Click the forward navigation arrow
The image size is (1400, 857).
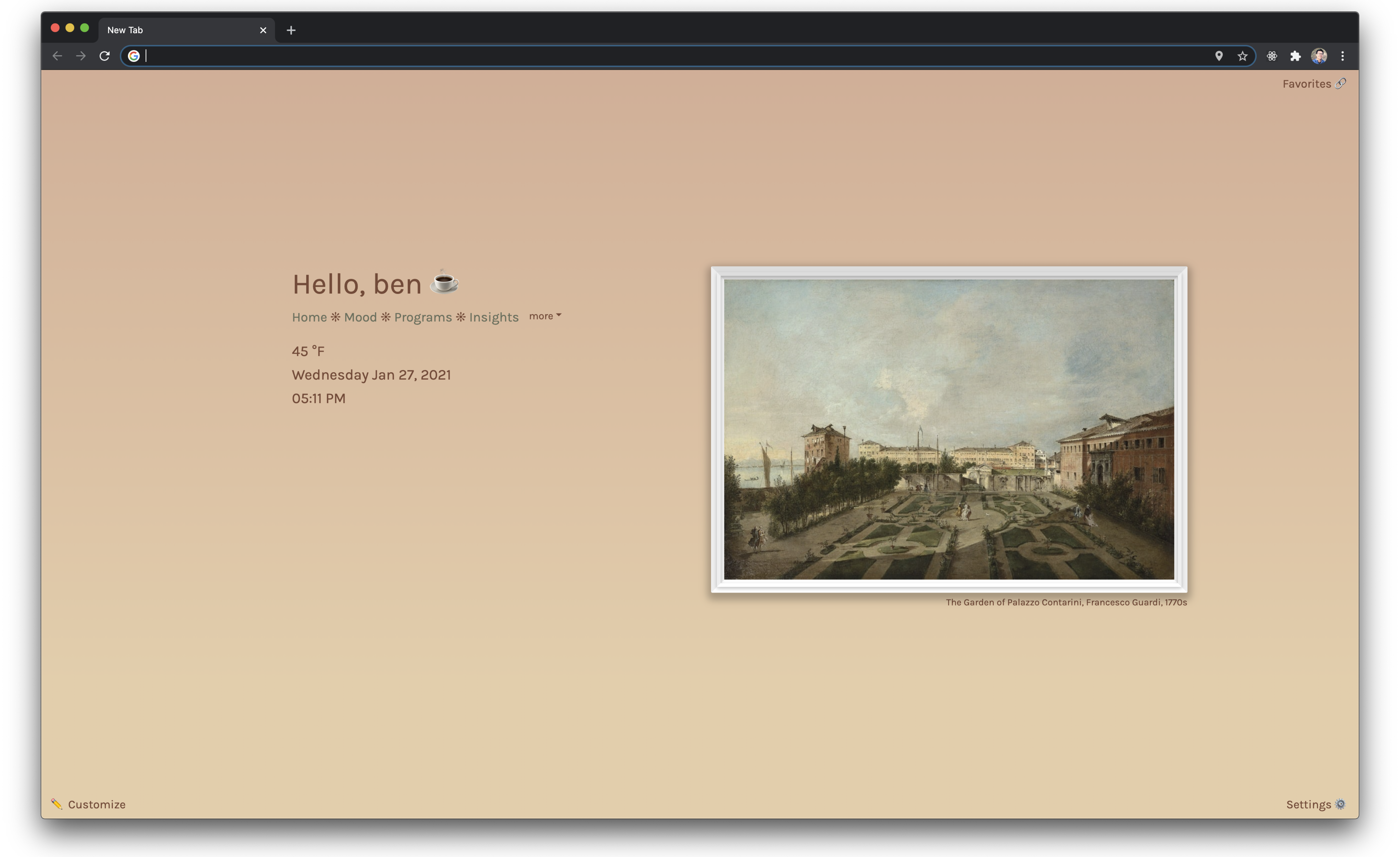pyautogui.click(x=81, y=56)
